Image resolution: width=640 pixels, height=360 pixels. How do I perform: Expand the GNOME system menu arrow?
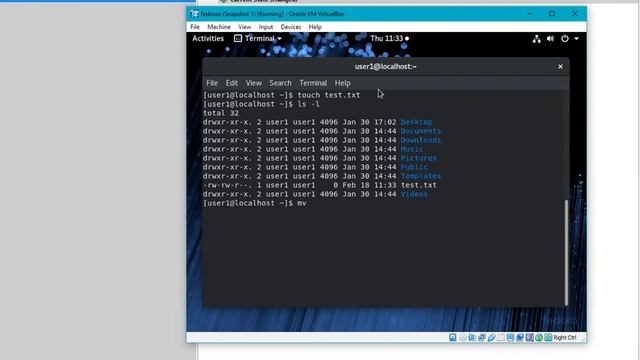[576, 39]
